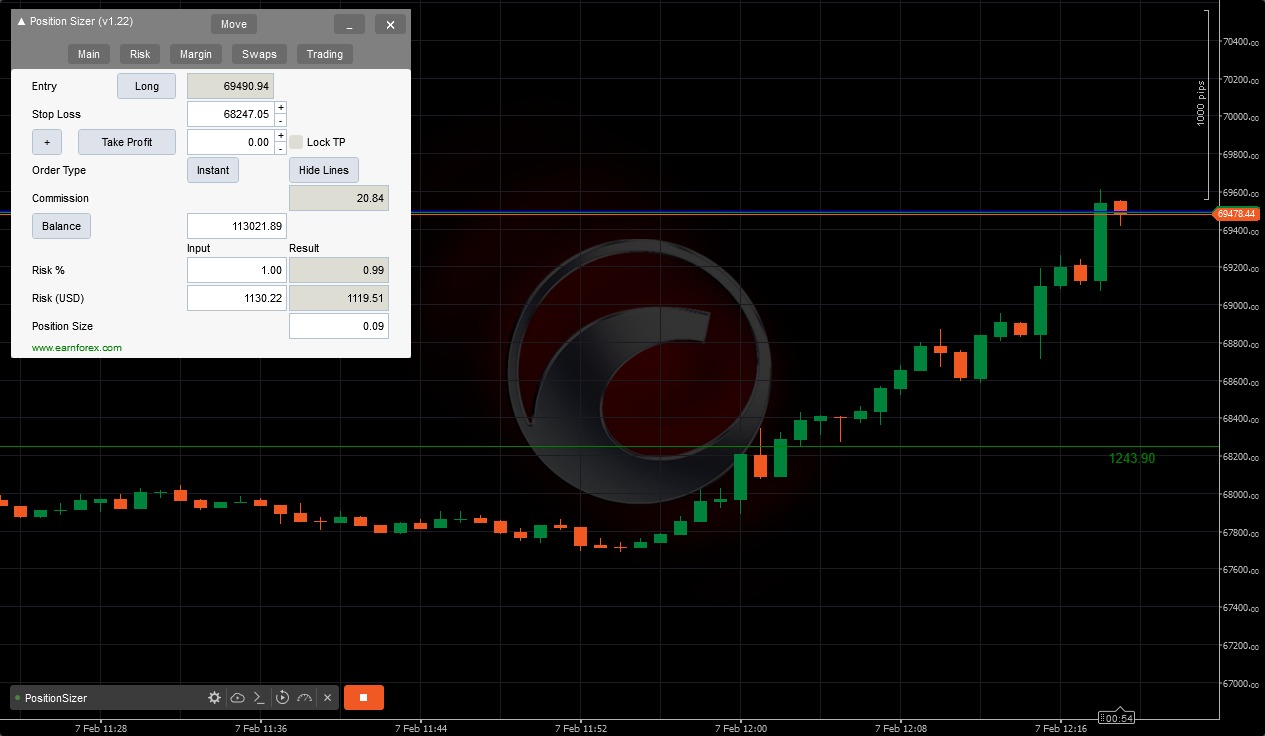Edit the Risk % input field
Viewport: 1265px width, 736px height.
[238, 270]
